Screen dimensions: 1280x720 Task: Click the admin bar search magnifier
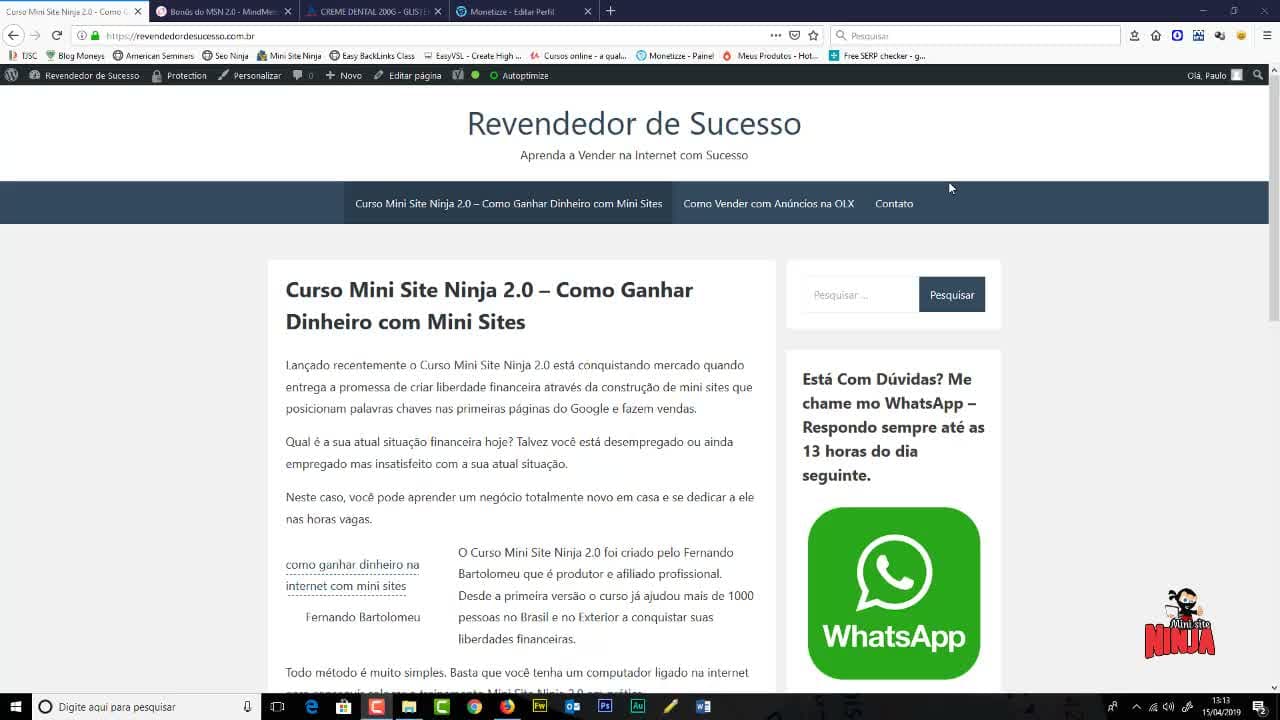click(x=1258, y=75)
